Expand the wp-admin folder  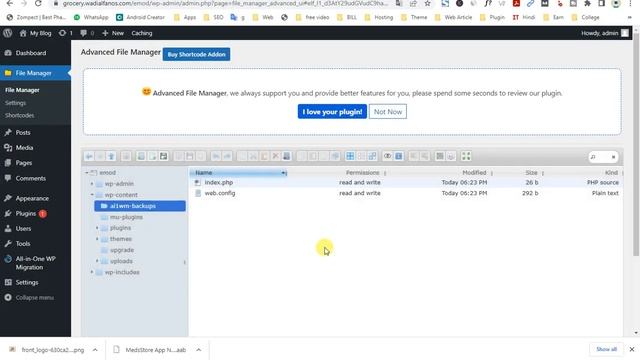click(92, 184)
